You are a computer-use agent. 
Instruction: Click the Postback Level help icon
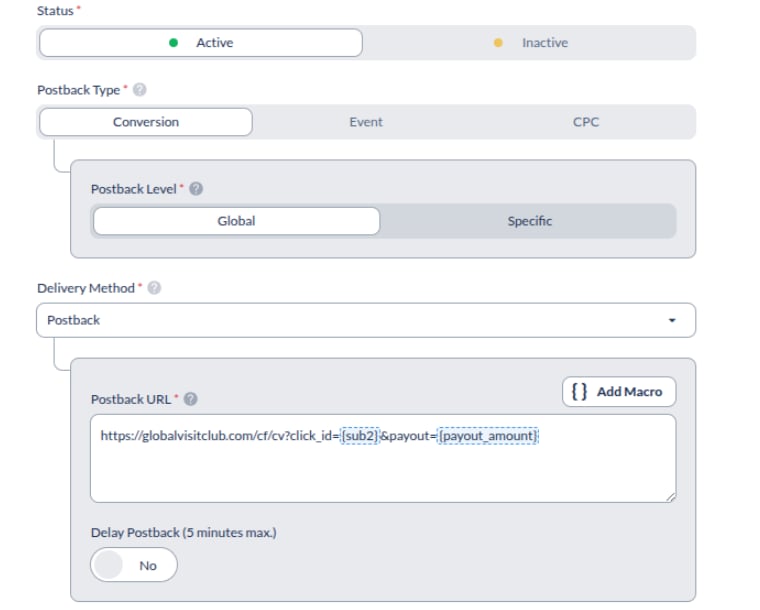coord(196,188)
